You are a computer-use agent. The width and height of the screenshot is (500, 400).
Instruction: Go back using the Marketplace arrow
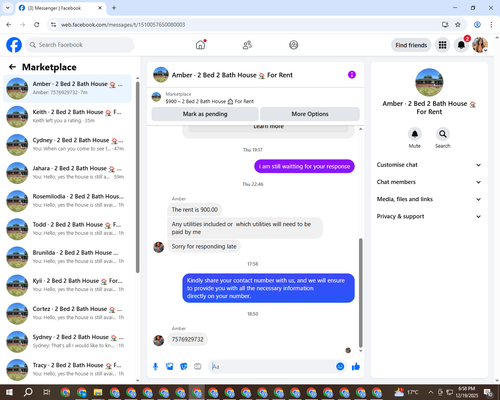(x=12, y=67)
